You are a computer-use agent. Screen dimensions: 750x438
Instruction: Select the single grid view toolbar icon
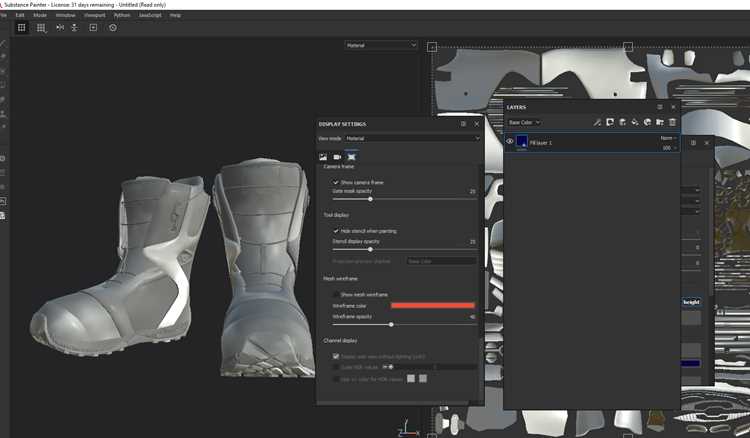pyautogui.click(x=22, y=28)
